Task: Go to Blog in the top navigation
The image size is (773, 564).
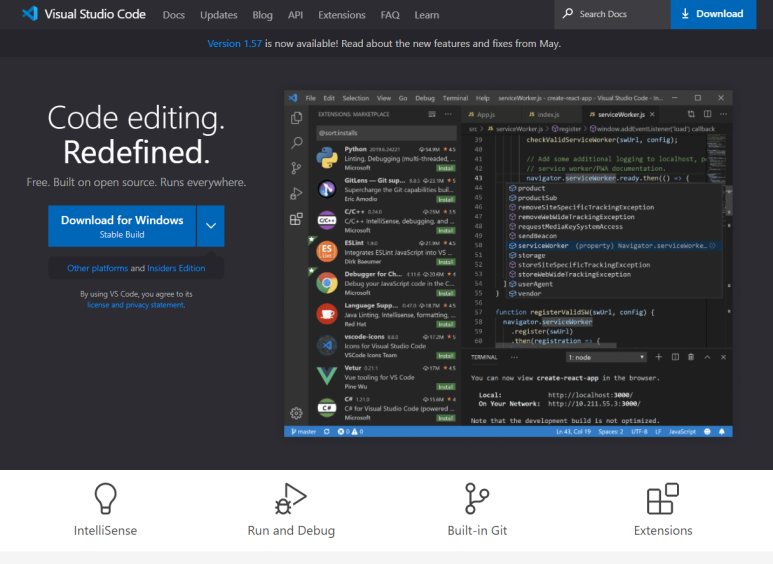Action: [x=262, y=15]
